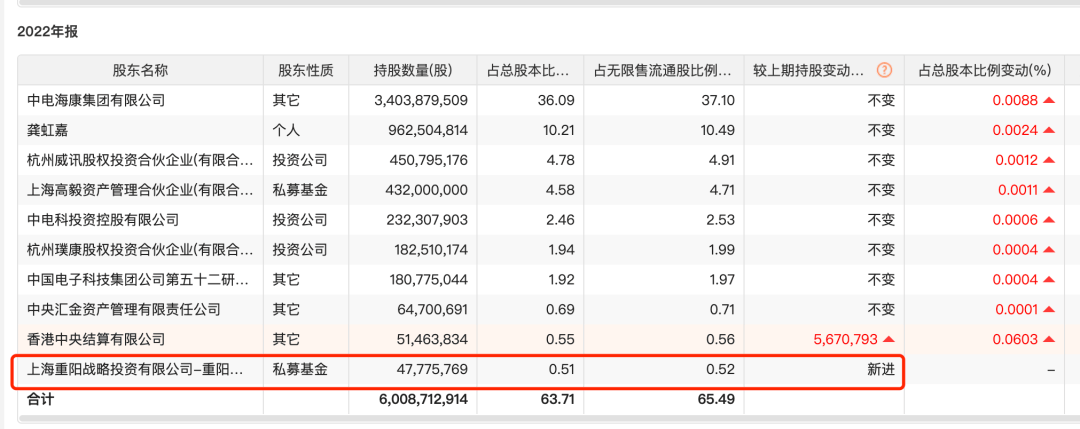The height and width of the screenshot is (429, 1080).
Task: Click the red up arrow beside 0.0011
Action: point(1048,190)
